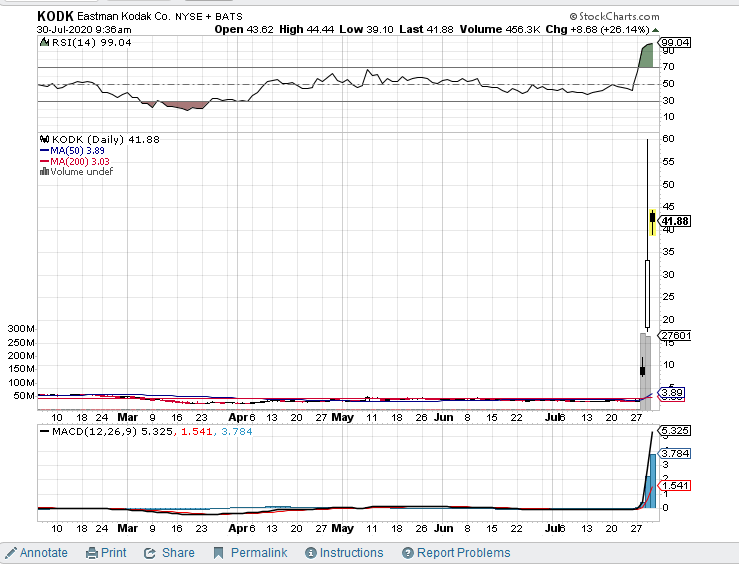Click the Volume bars legend icon
This screenshot has width=739, height=566.
pos(42,172)
